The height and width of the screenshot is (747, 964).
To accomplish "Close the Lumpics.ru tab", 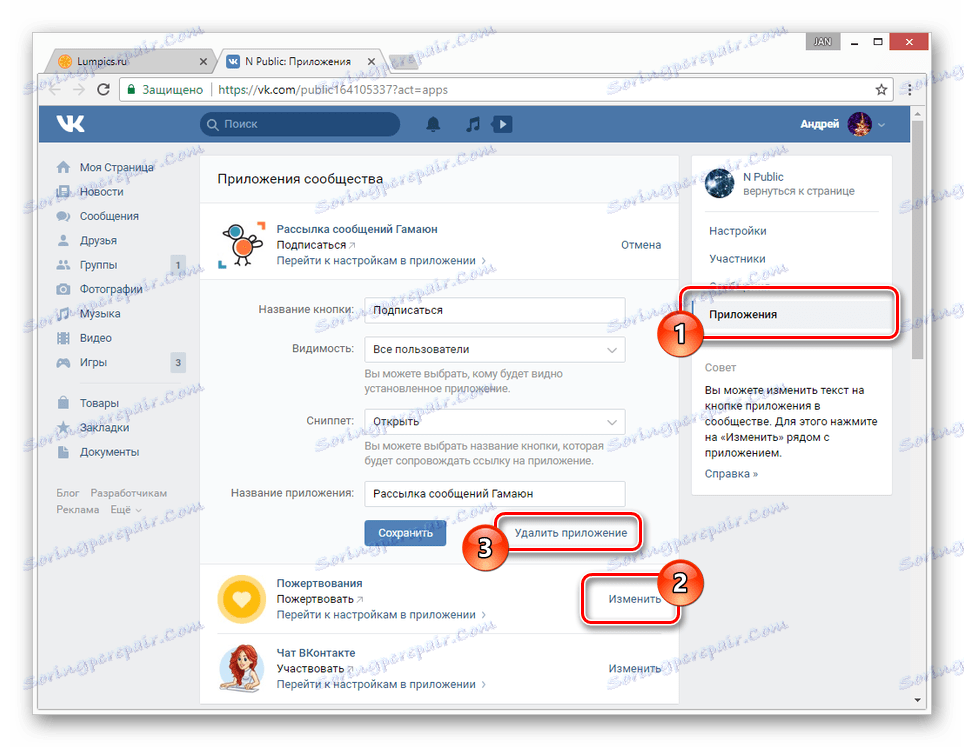I will pyautogui.click(x=203, y=61).
